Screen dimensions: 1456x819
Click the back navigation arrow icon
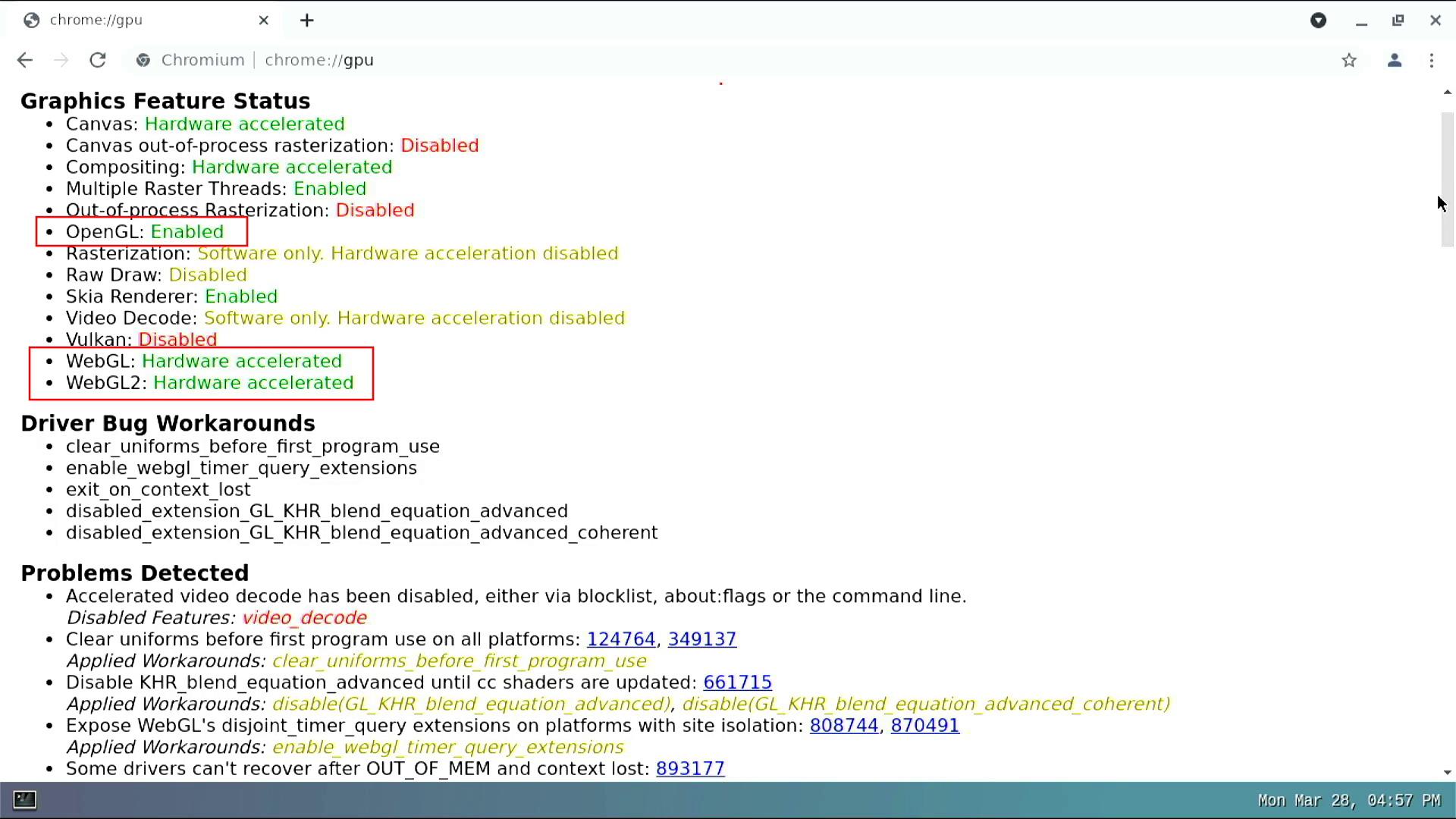pyautogui.click(x=24, y=60)
